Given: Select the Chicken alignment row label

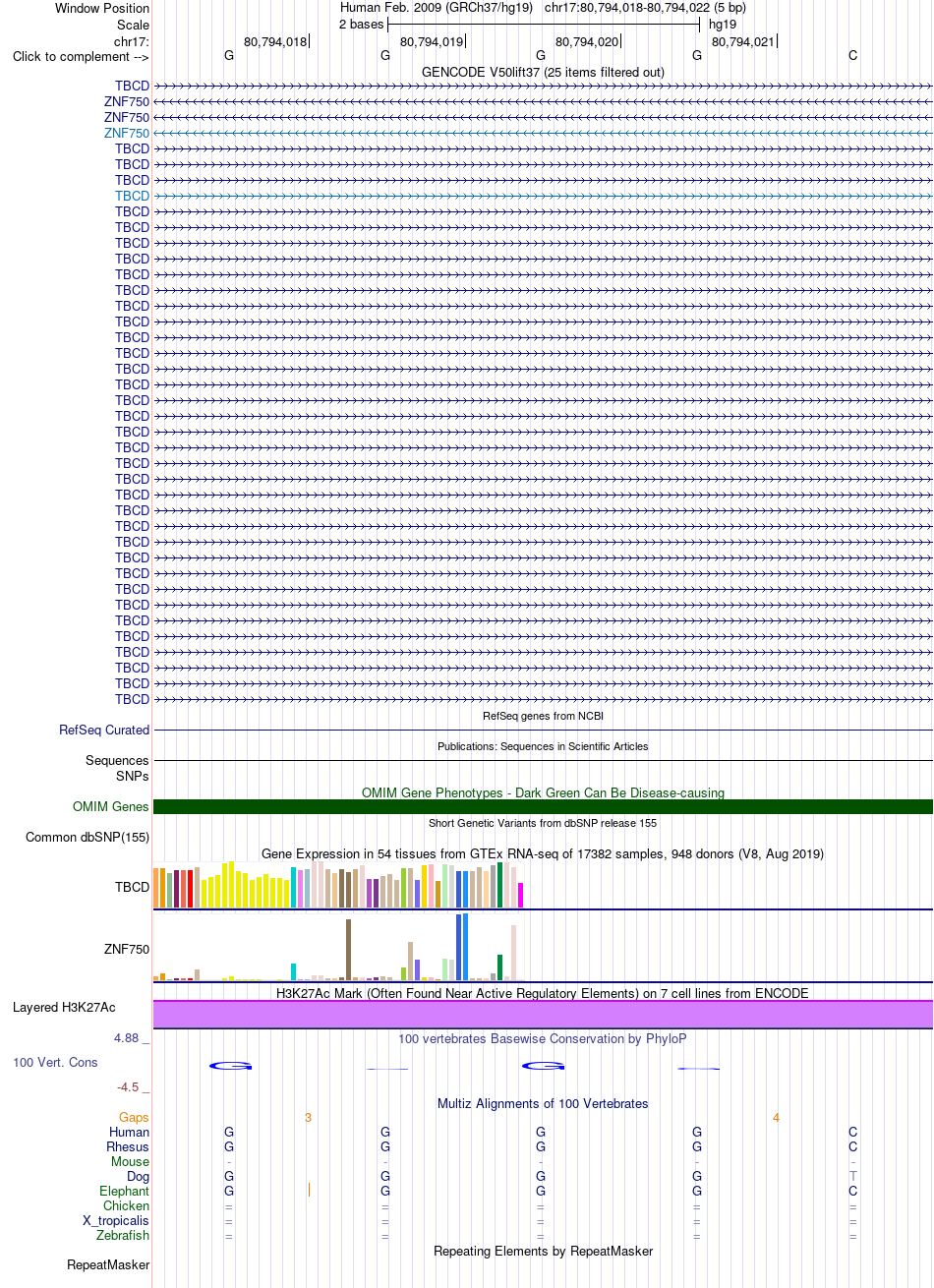Looking at the screenshot, I should pyautogui.click(x=127, y=1206).
